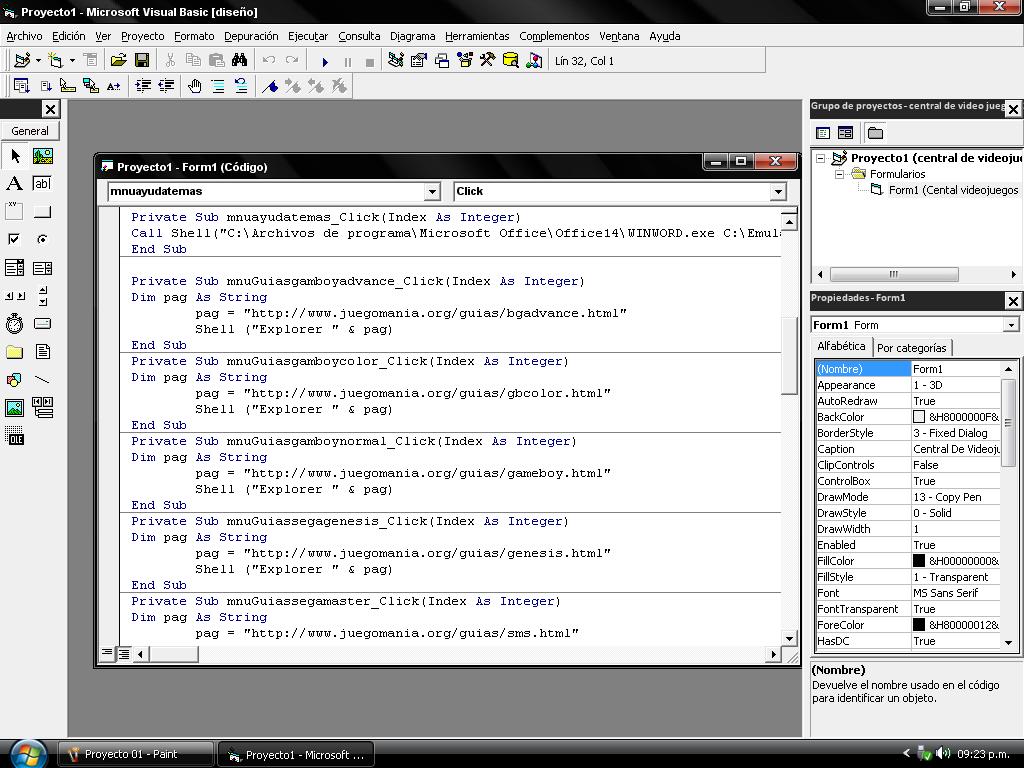1024x768 pixels.
Task: Show the Toolbox using hammer-wrench icon
Action: pos(488,61)
